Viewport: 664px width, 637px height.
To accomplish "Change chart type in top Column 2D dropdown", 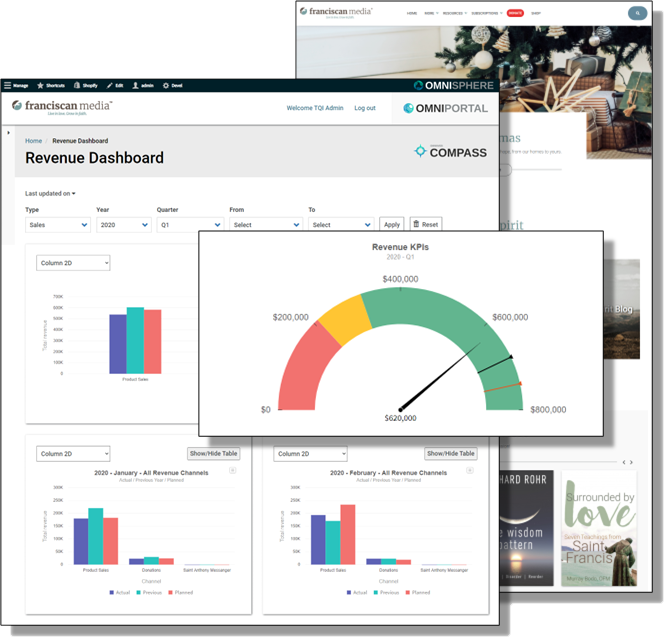I will pyautogui.click(x=73, y=263).
